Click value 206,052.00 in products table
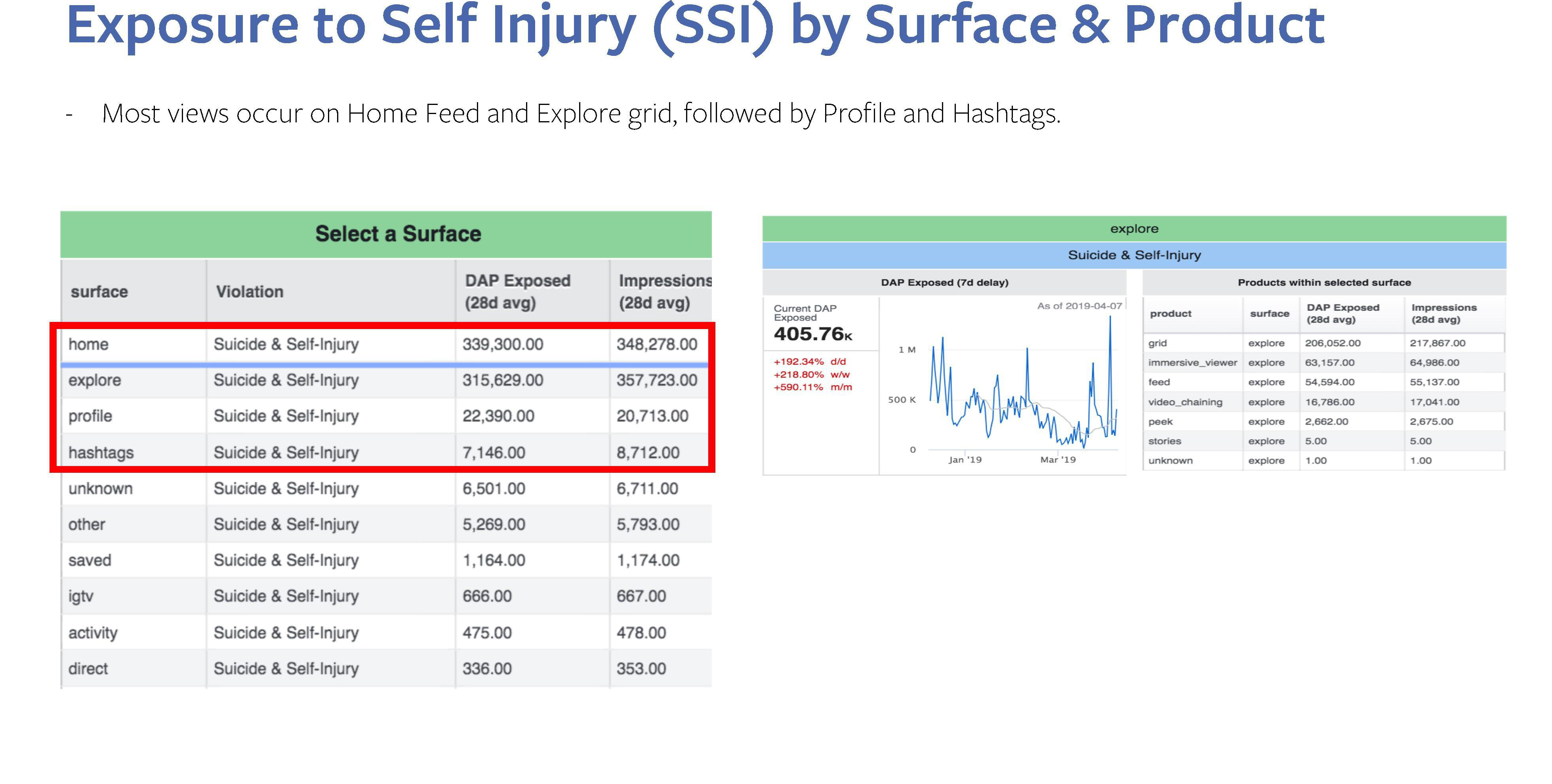 click(1333, 343)
